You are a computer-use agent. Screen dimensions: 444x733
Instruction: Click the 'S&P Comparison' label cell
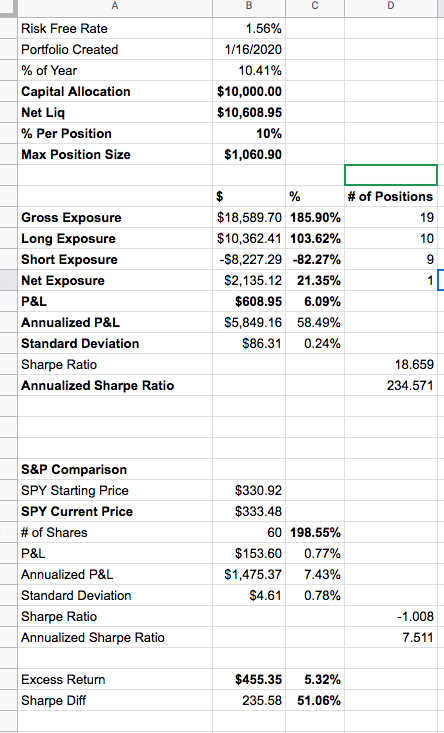115,469
